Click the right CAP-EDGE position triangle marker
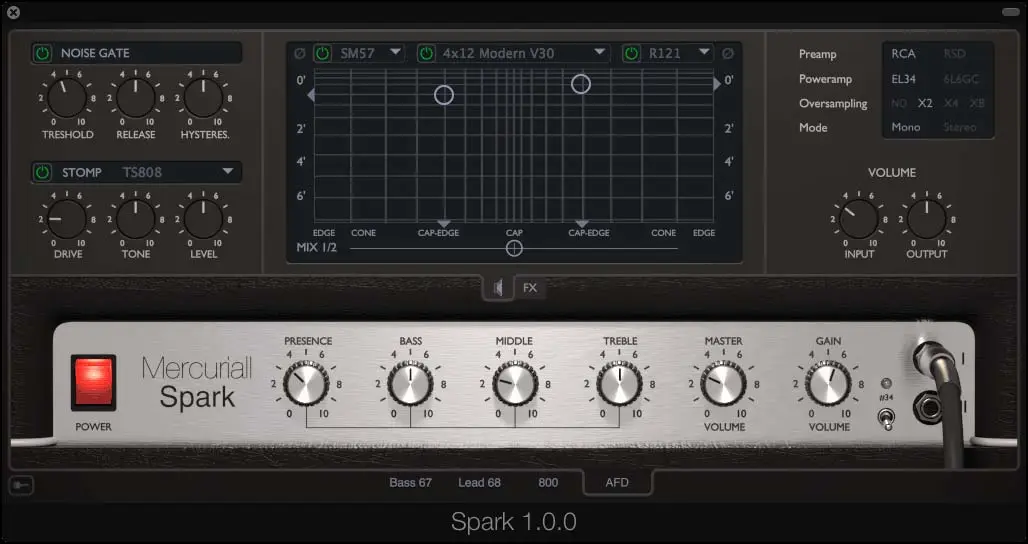The height and width of the screenshot is (544, 1028). [x=582, y=224]
